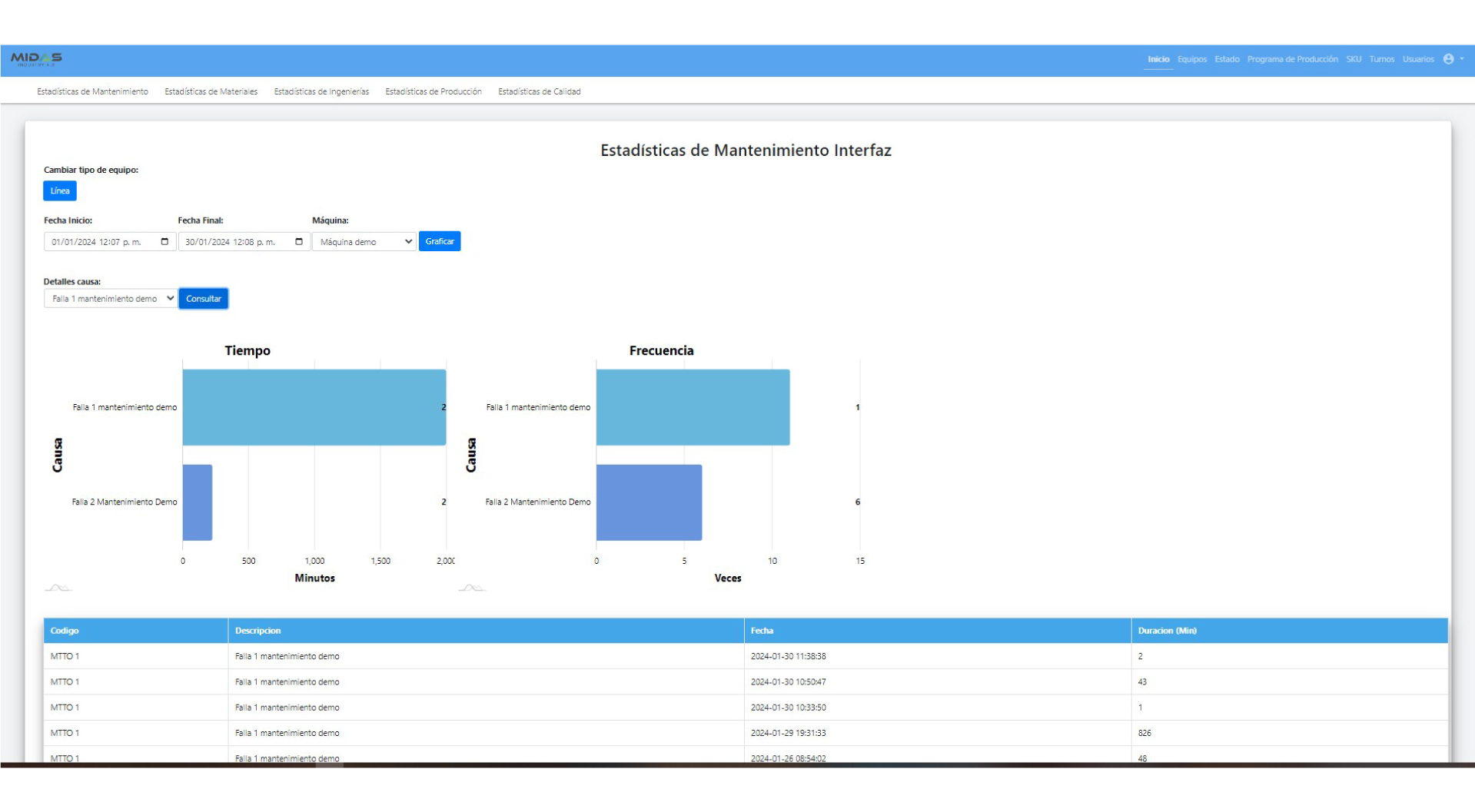Click the MIDAS logo in header
The image size is (1475, 812).
tap(36, 59)
